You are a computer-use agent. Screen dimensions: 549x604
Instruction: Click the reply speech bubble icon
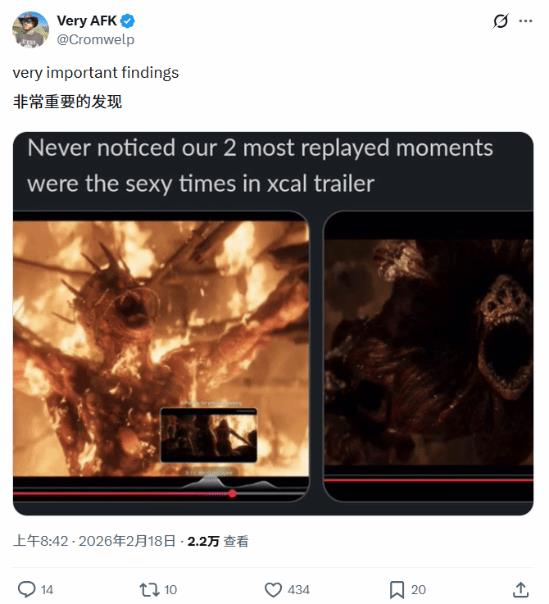(x=27, y=589)
